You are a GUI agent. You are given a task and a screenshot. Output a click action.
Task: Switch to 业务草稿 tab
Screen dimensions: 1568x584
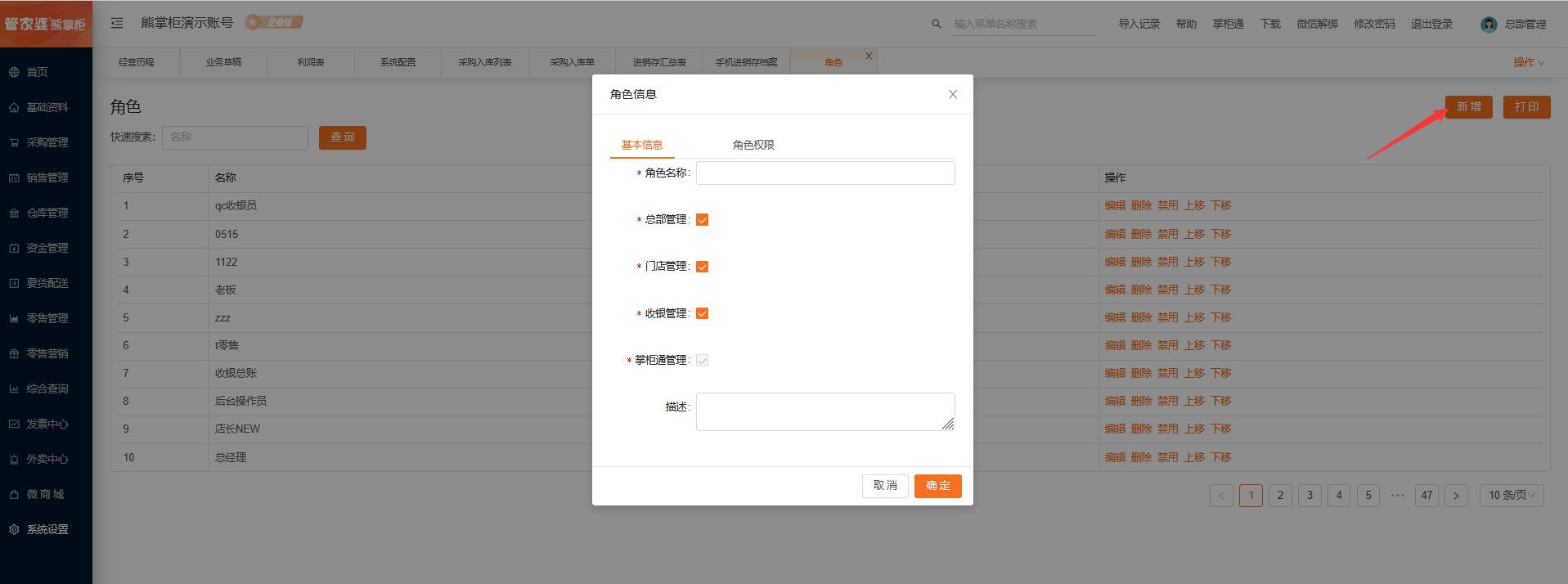pos(223,62)
